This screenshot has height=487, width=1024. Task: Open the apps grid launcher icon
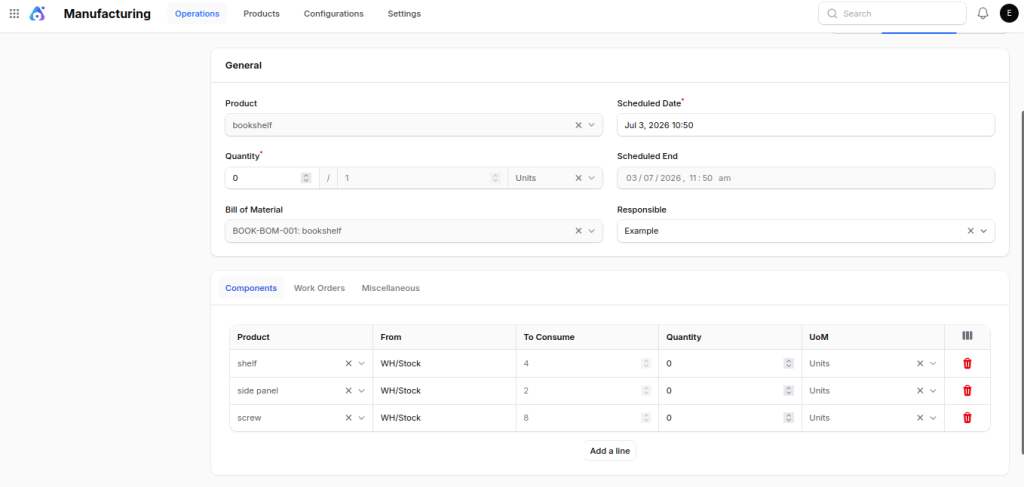[x=14, y=13]
